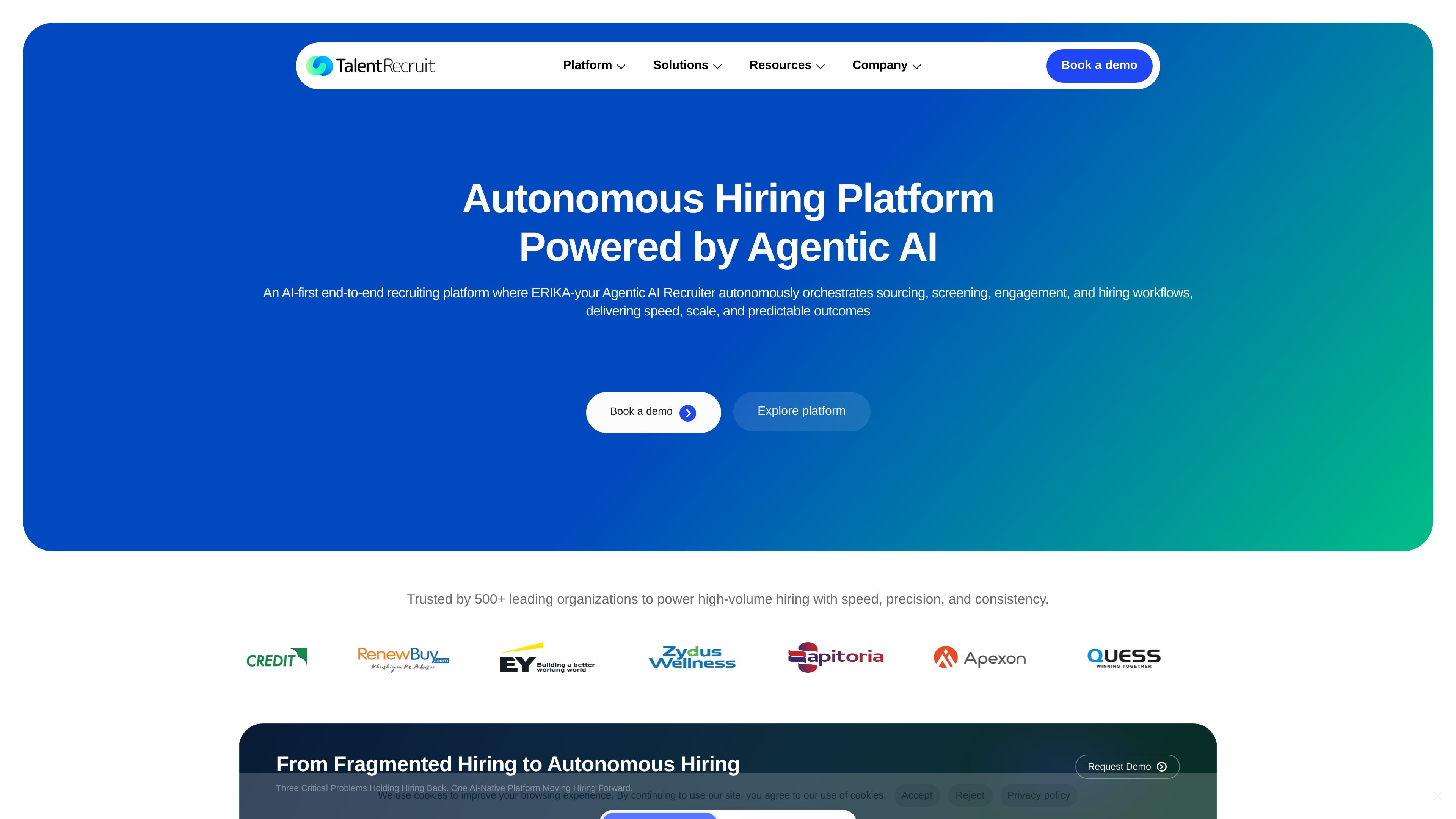Click the "Trusted by 500+ leading organizations" text
Screen dimensions: 1456x819
point(728,599)
